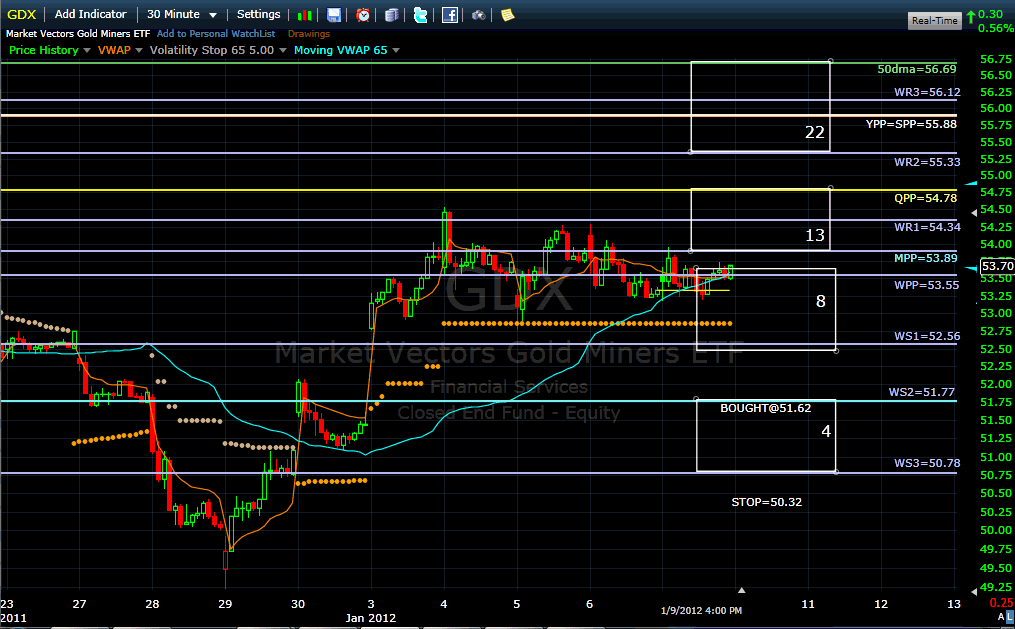Click the WR1=54.34 resistance label
Image resolution: width=1015 pixels, height=629 pixels.
[927, 227]
